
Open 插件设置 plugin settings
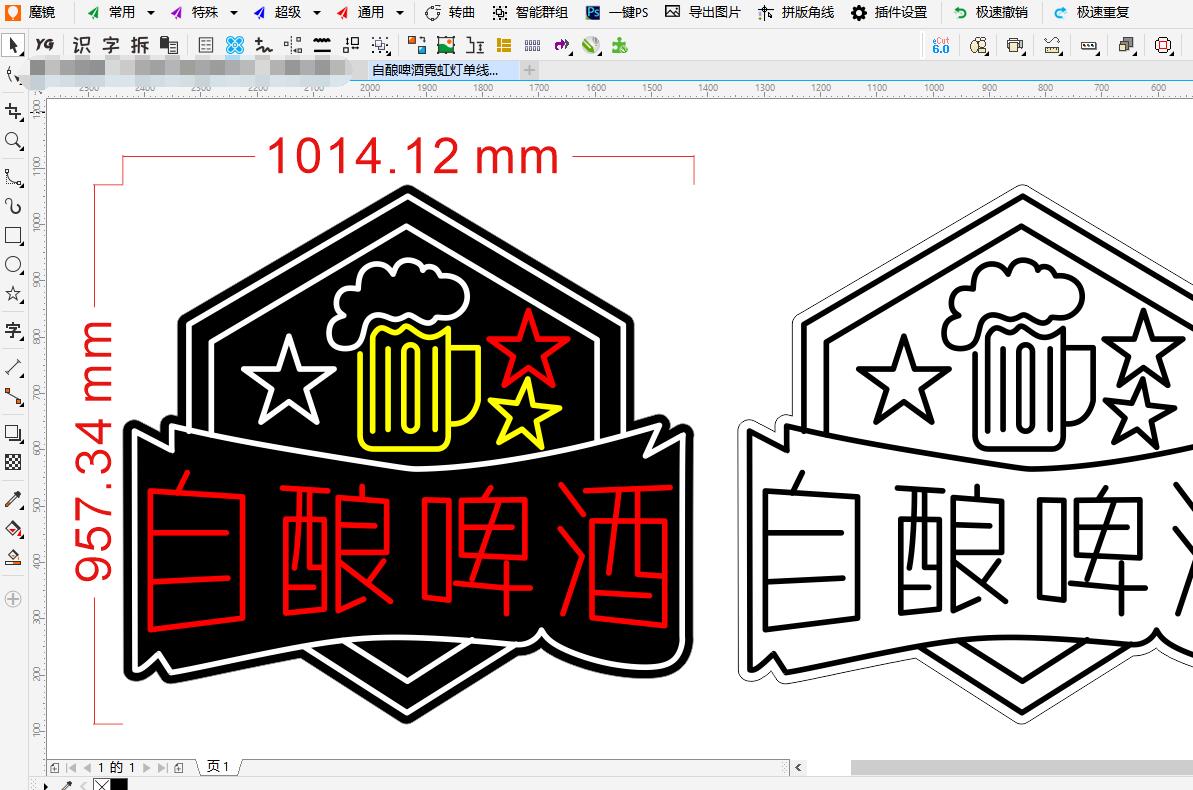(x=889, y=12)
